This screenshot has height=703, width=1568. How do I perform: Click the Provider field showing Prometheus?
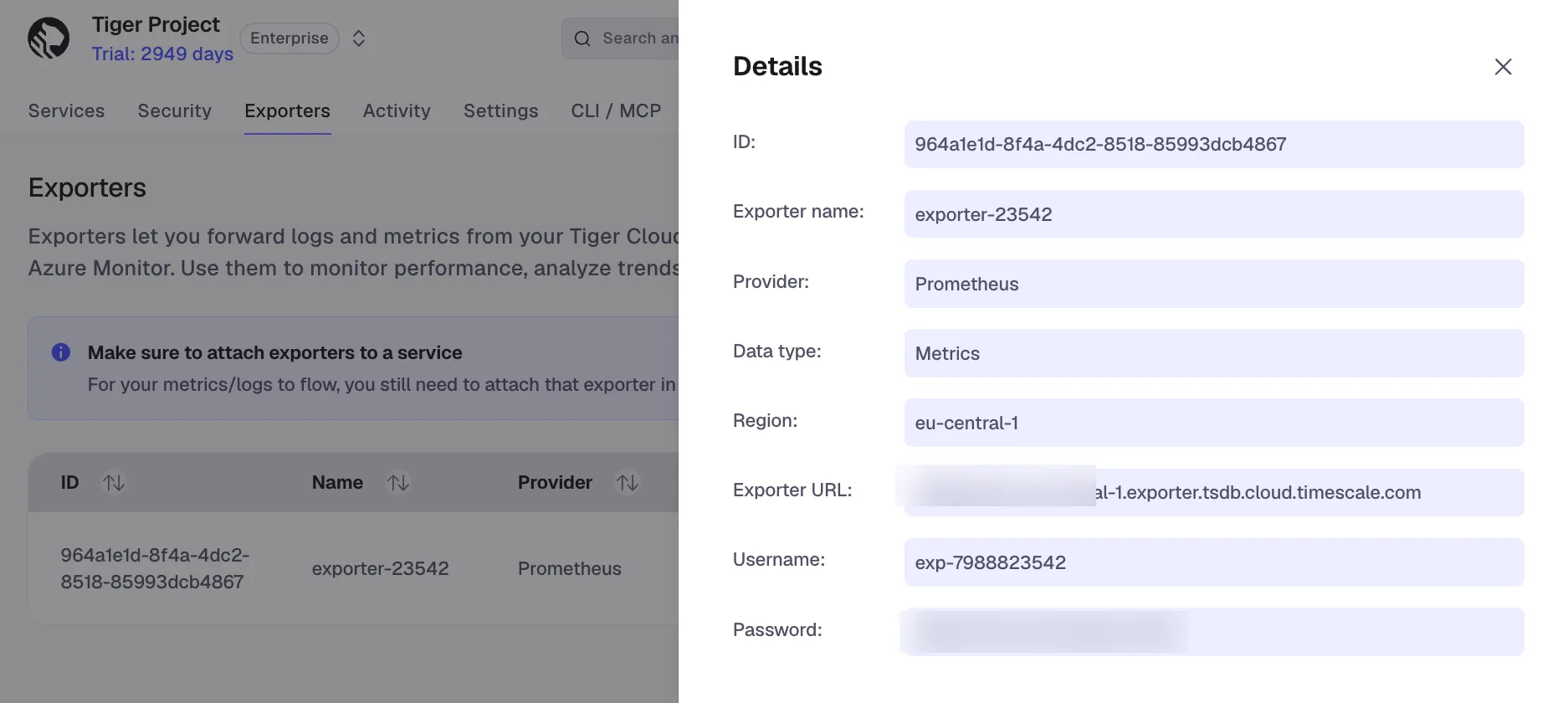click(1214, 284)
